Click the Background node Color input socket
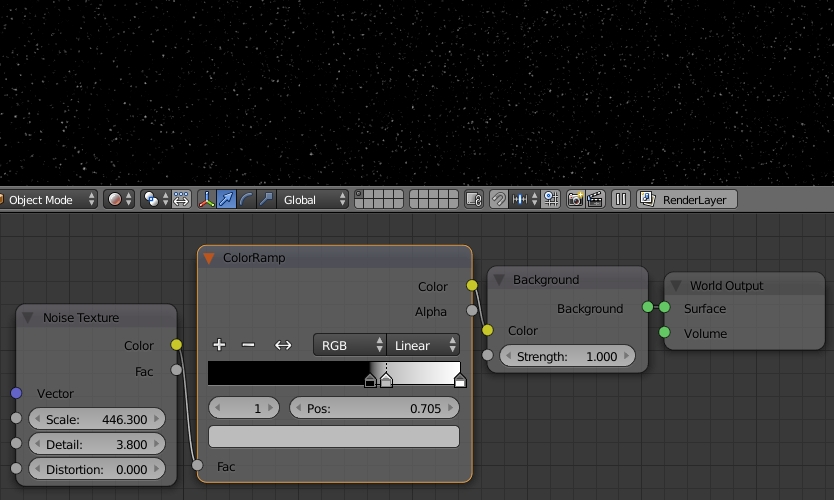The width and height of the screenshot is (834, 500). (x=488, y=330)
